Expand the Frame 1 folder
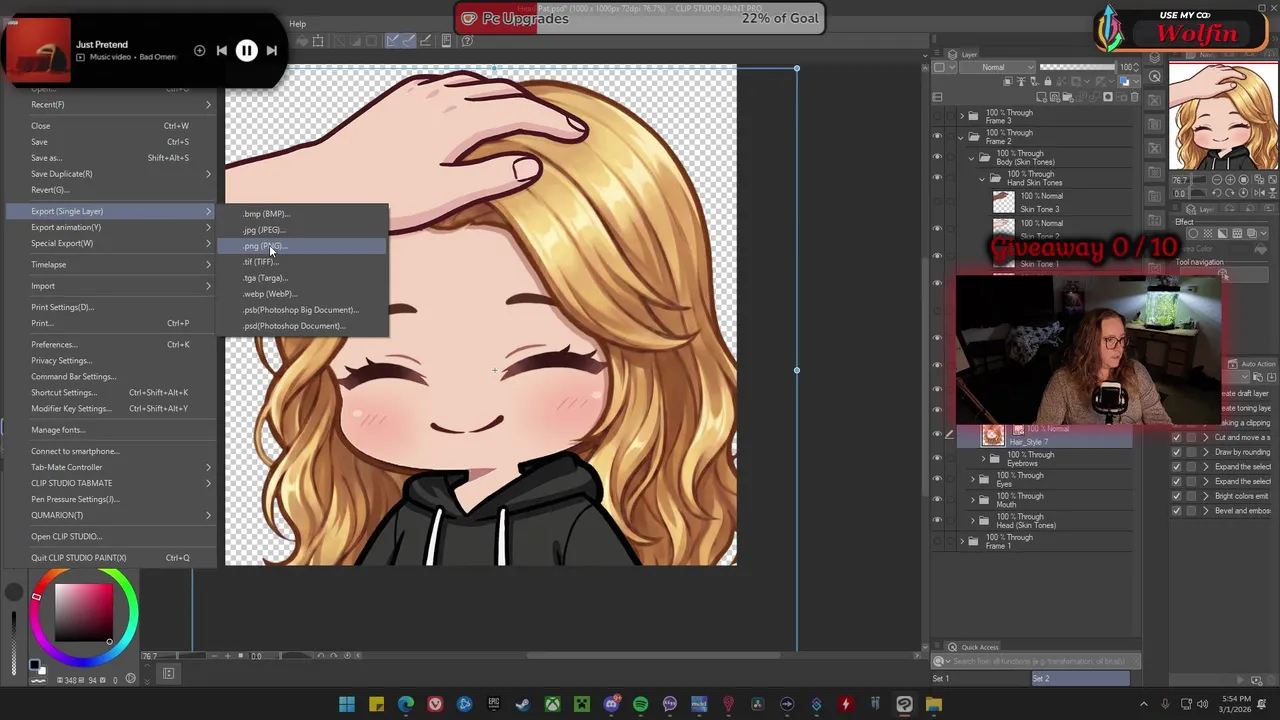 point(962,542)
